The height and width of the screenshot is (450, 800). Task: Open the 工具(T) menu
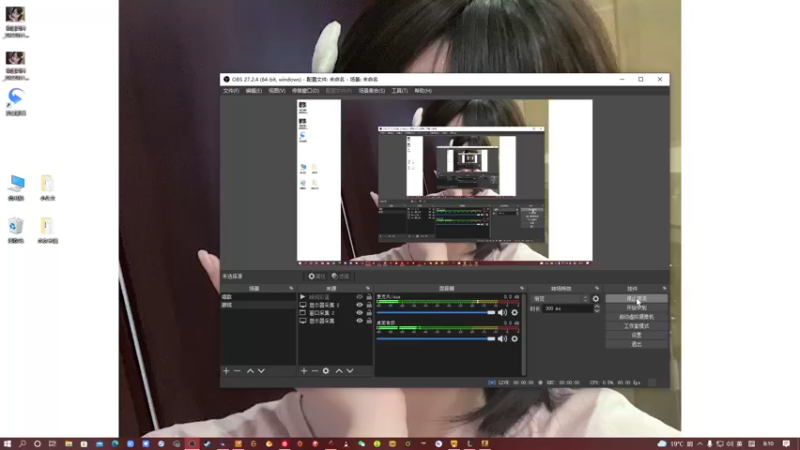tap(399, 91)
